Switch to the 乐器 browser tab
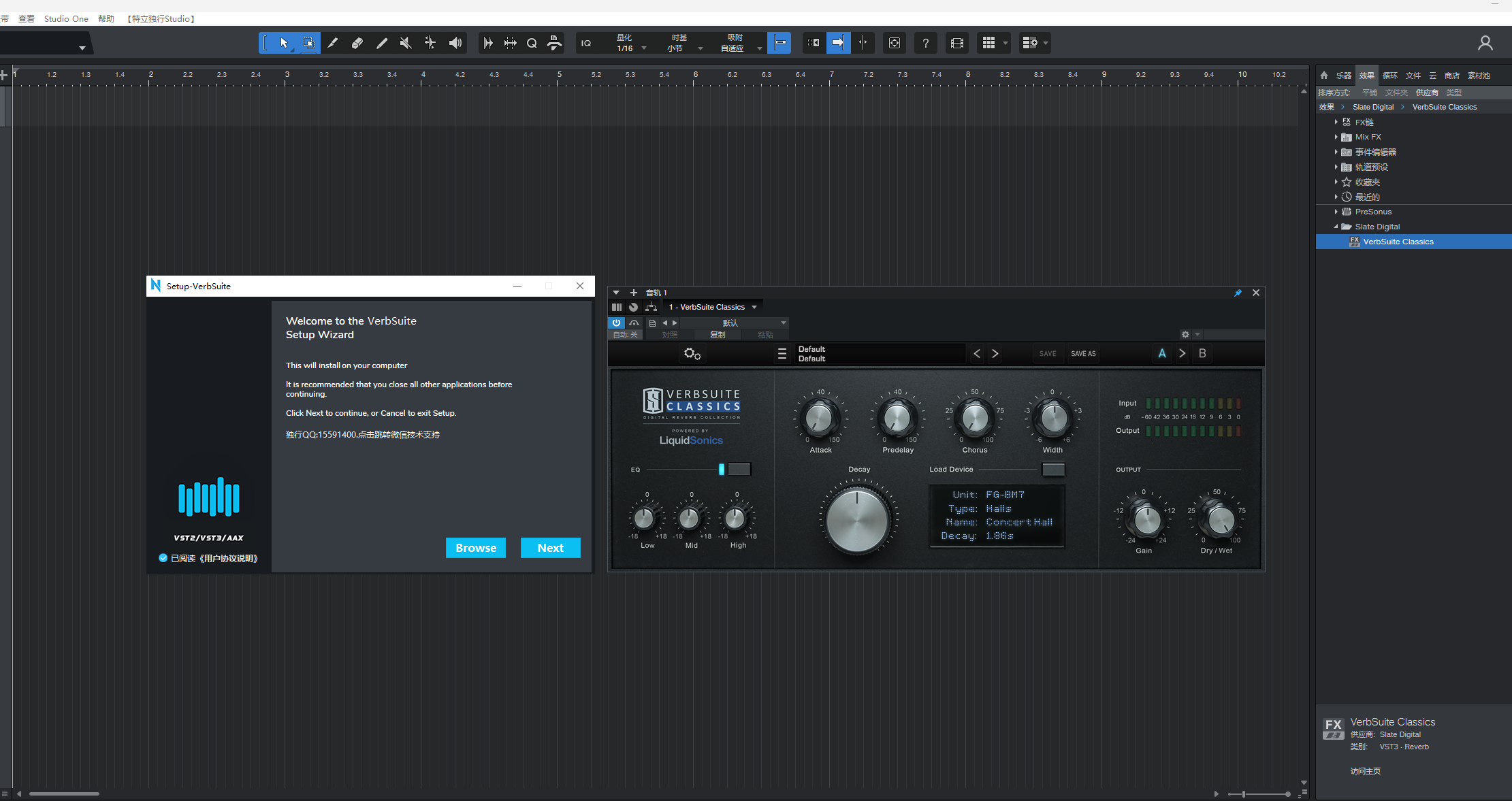This screenshot has width=1512, height=801. click(x=1343, y=76)
